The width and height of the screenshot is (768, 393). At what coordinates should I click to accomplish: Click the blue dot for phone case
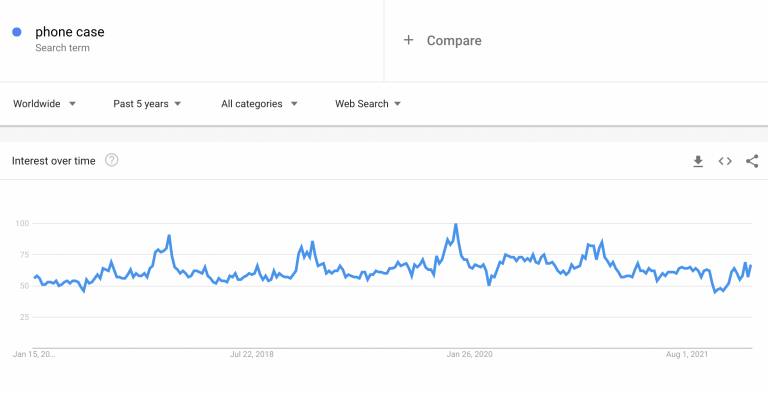coord(17,32)
